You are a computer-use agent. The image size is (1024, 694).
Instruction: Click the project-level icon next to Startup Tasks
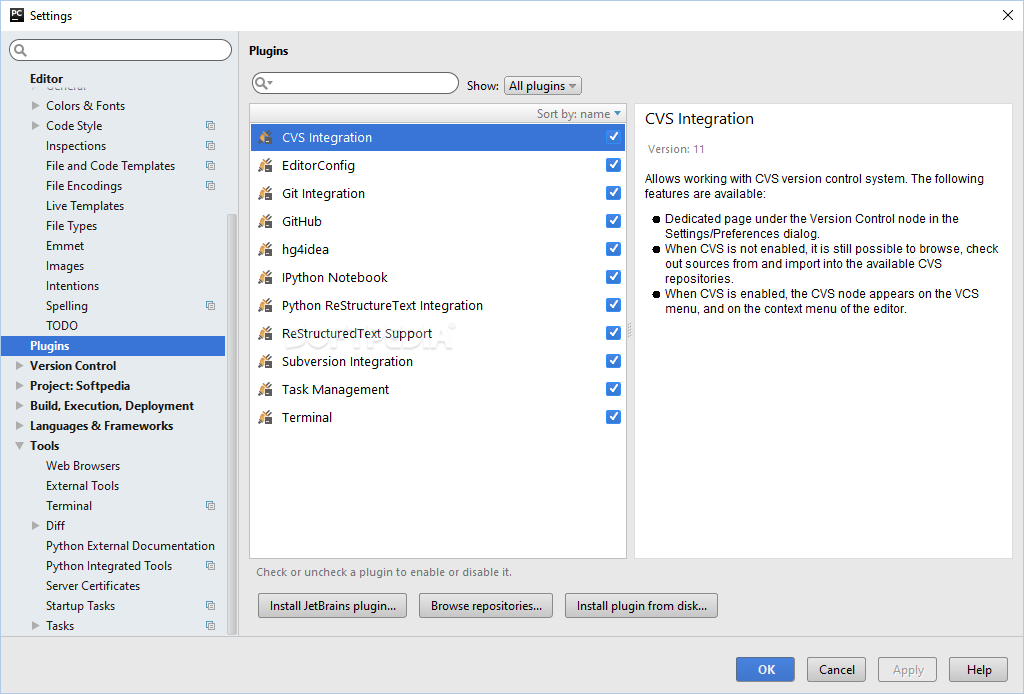tap(210, 606)
